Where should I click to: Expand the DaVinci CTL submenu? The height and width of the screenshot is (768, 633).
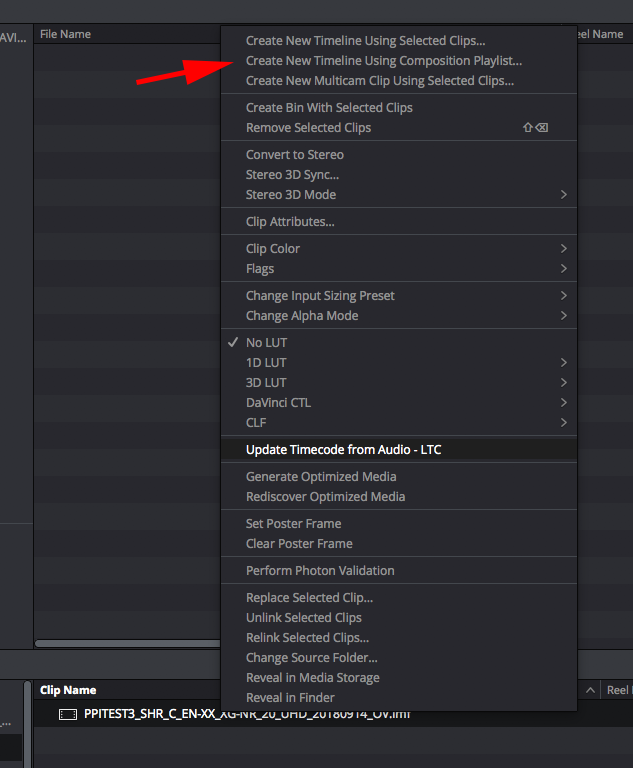(399, 403)
